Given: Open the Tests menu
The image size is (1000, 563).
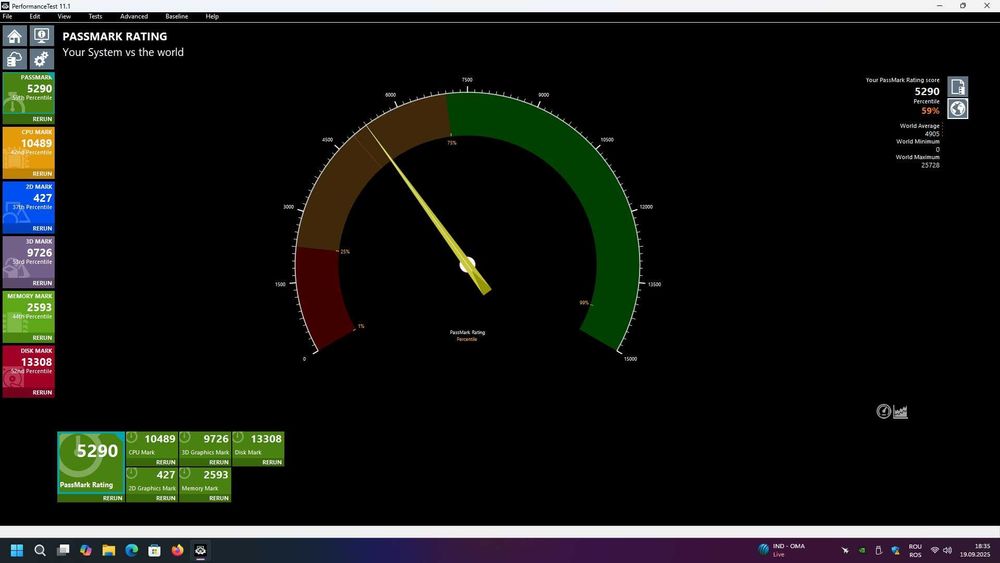Looking at the screenshot, I should [95, 17].
